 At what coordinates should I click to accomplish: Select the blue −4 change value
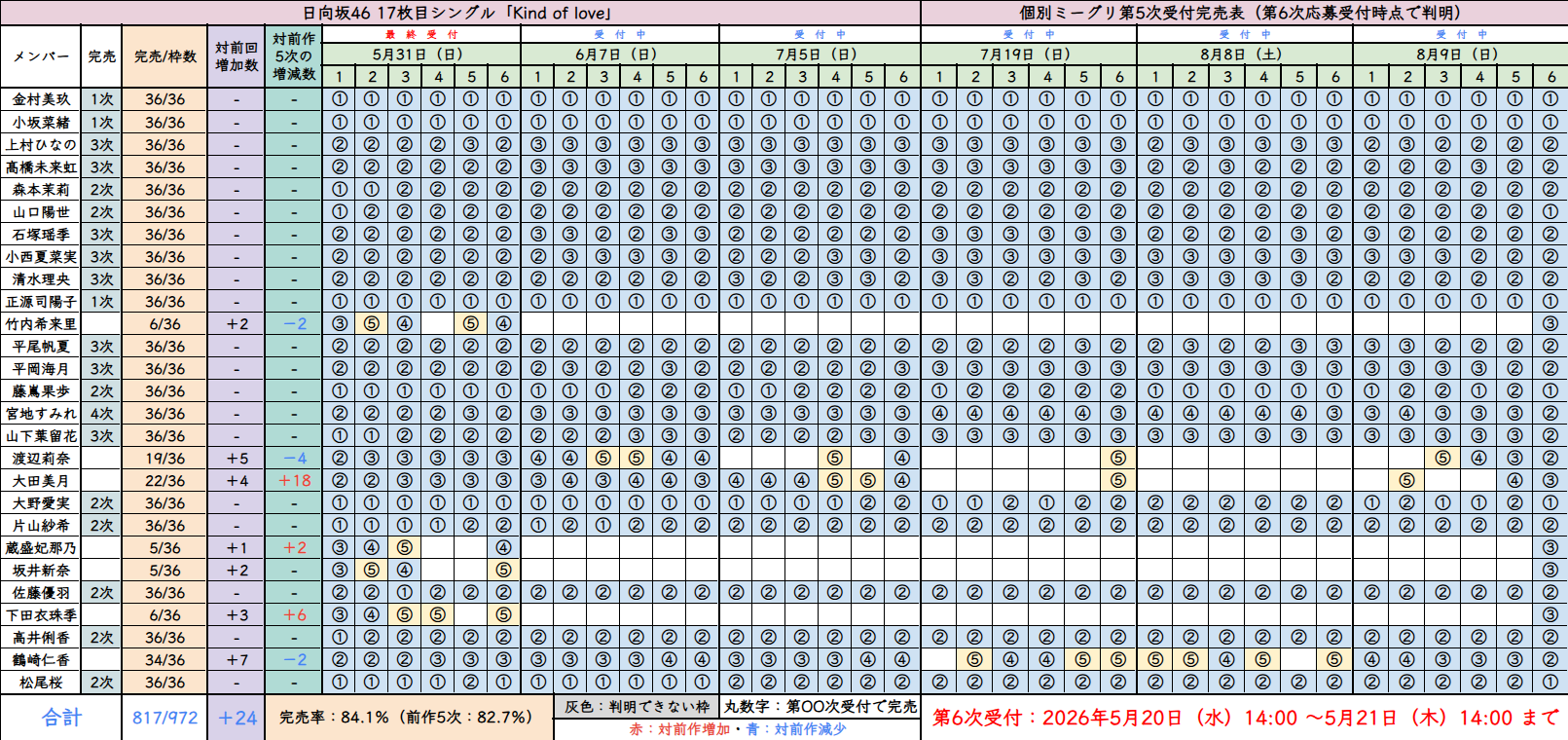(294, 458)
